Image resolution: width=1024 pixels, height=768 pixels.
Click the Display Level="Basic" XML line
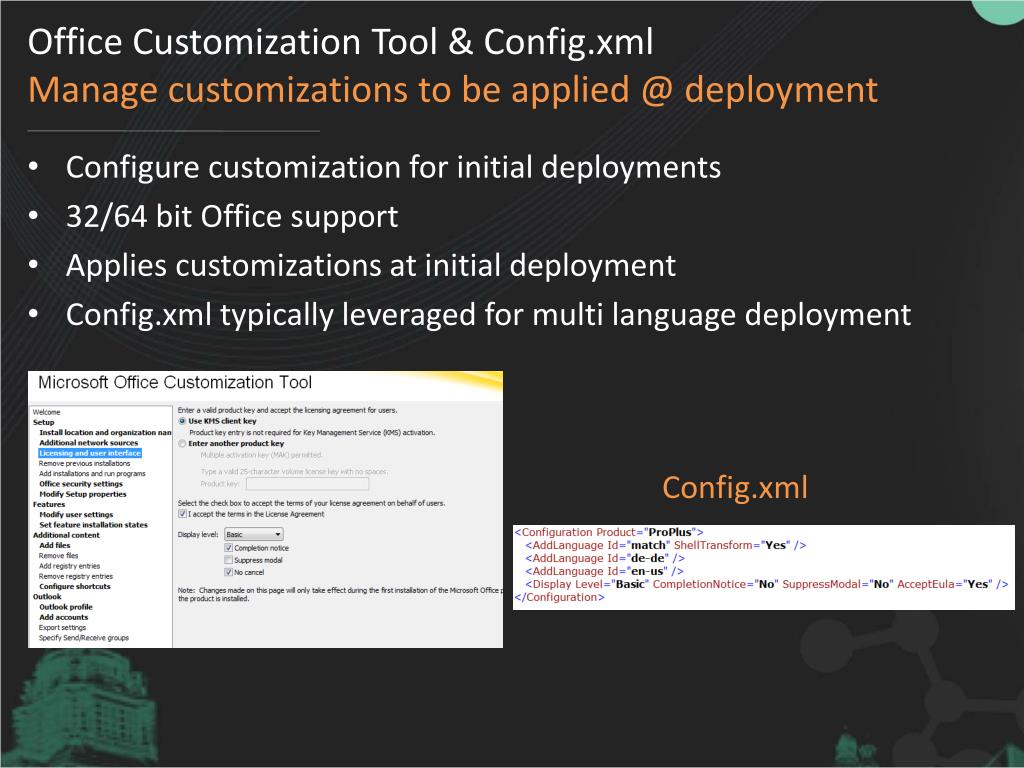tap(767, 584)
